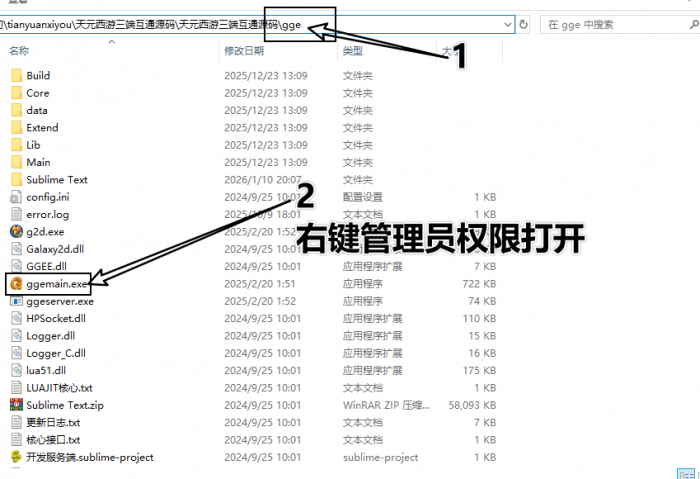Click the LUAJIT核心.txt file icon

(16, 388)
